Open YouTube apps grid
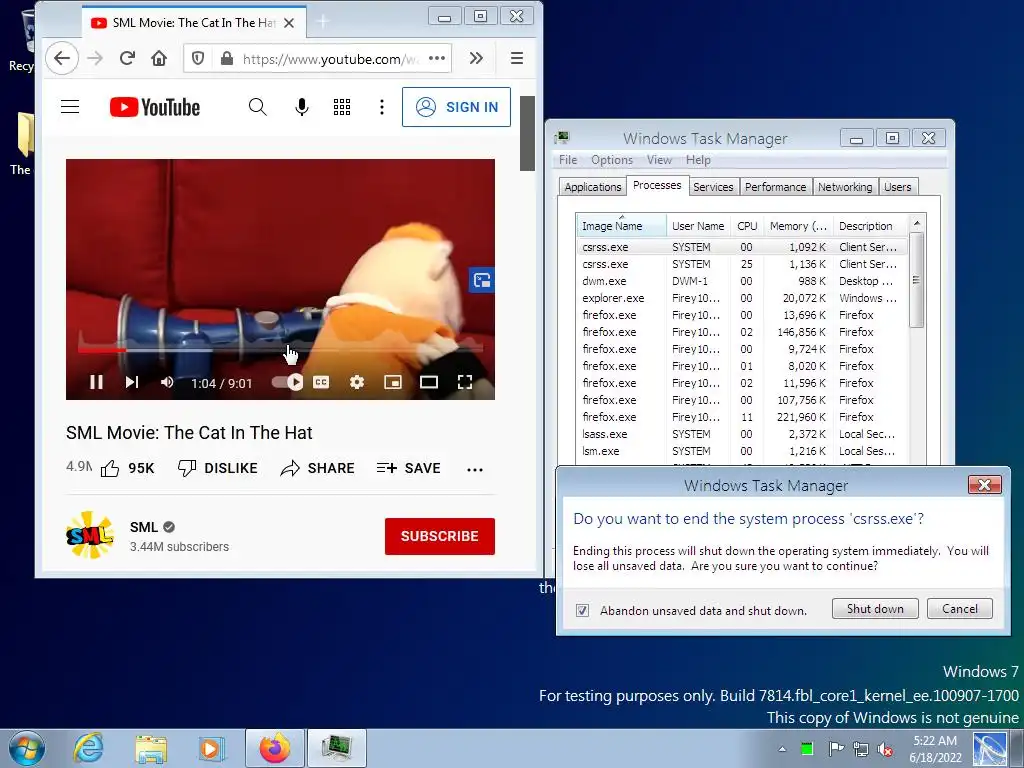1024x768 pixels. tap(342, 107)
